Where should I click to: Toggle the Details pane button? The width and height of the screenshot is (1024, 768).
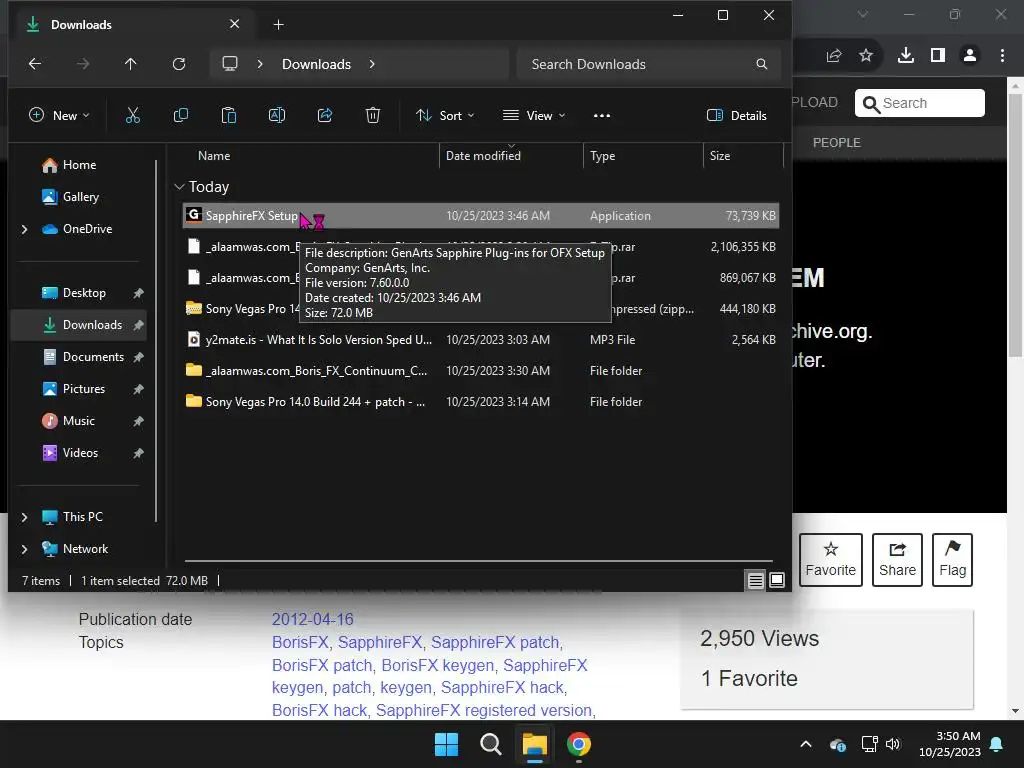[737, 116]
